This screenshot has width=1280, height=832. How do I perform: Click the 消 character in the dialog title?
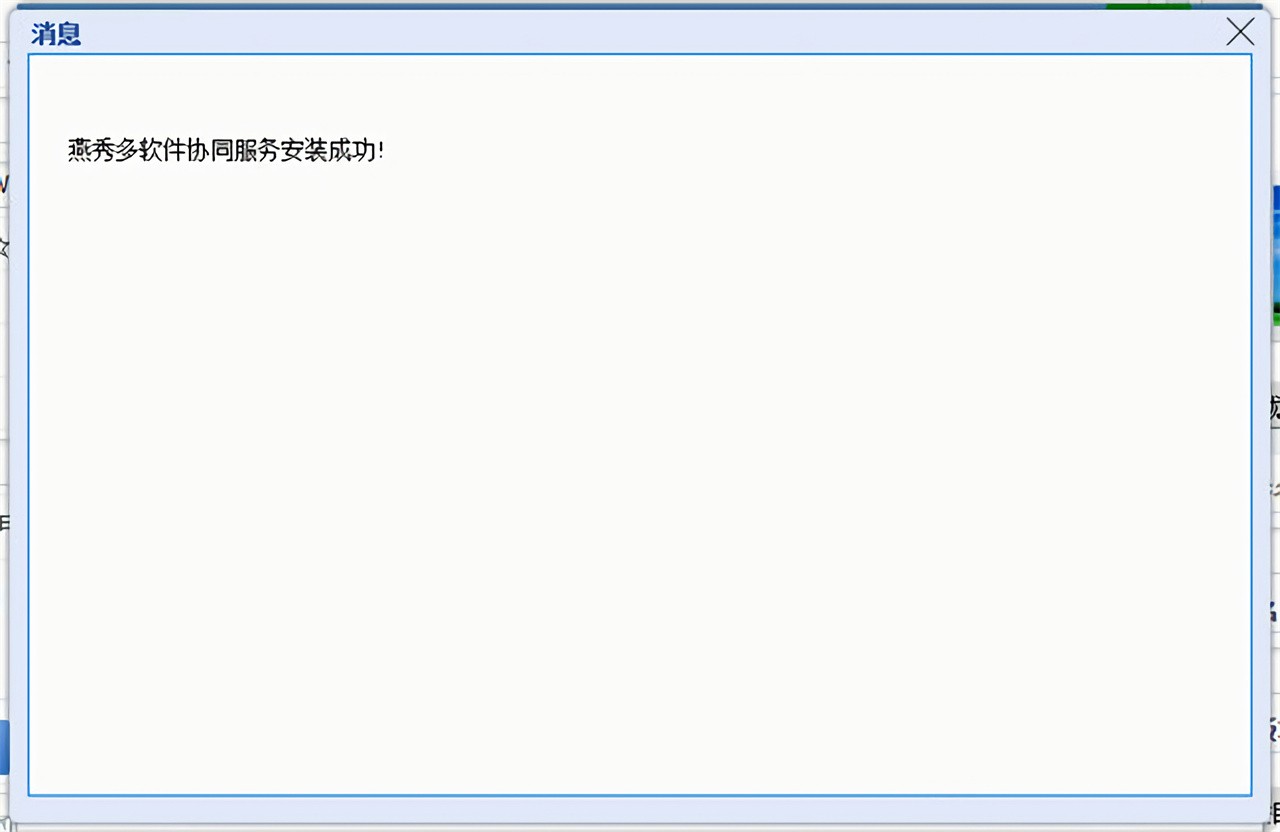[x=43, y=34]
